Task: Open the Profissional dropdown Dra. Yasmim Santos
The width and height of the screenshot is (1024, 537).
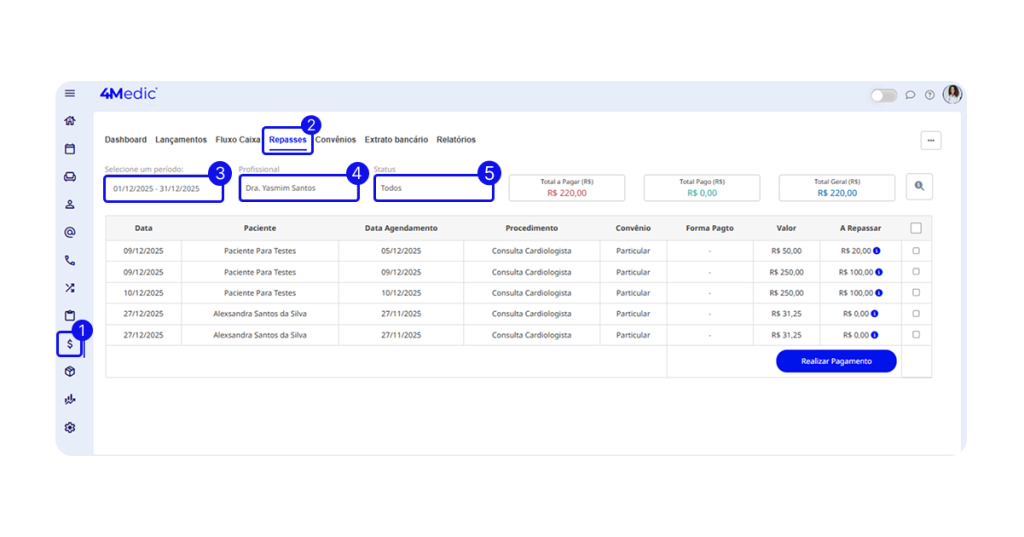Action: point(298,188)
